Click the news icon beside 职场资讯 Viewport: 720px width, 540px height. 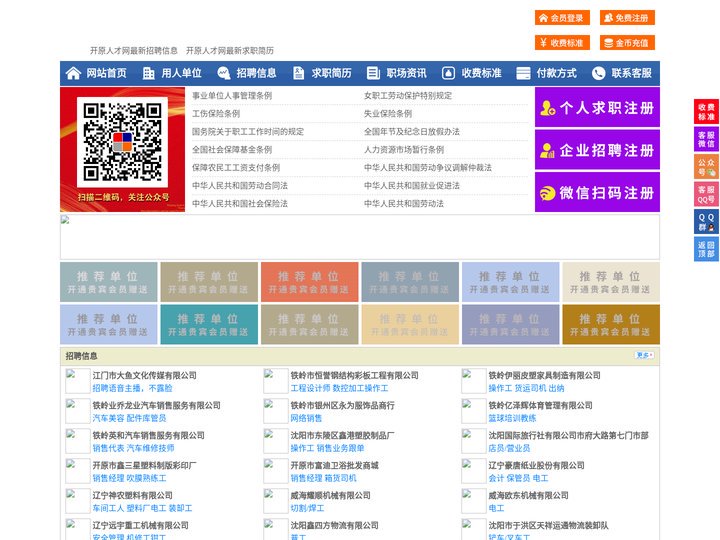click(x=373, y=73)
